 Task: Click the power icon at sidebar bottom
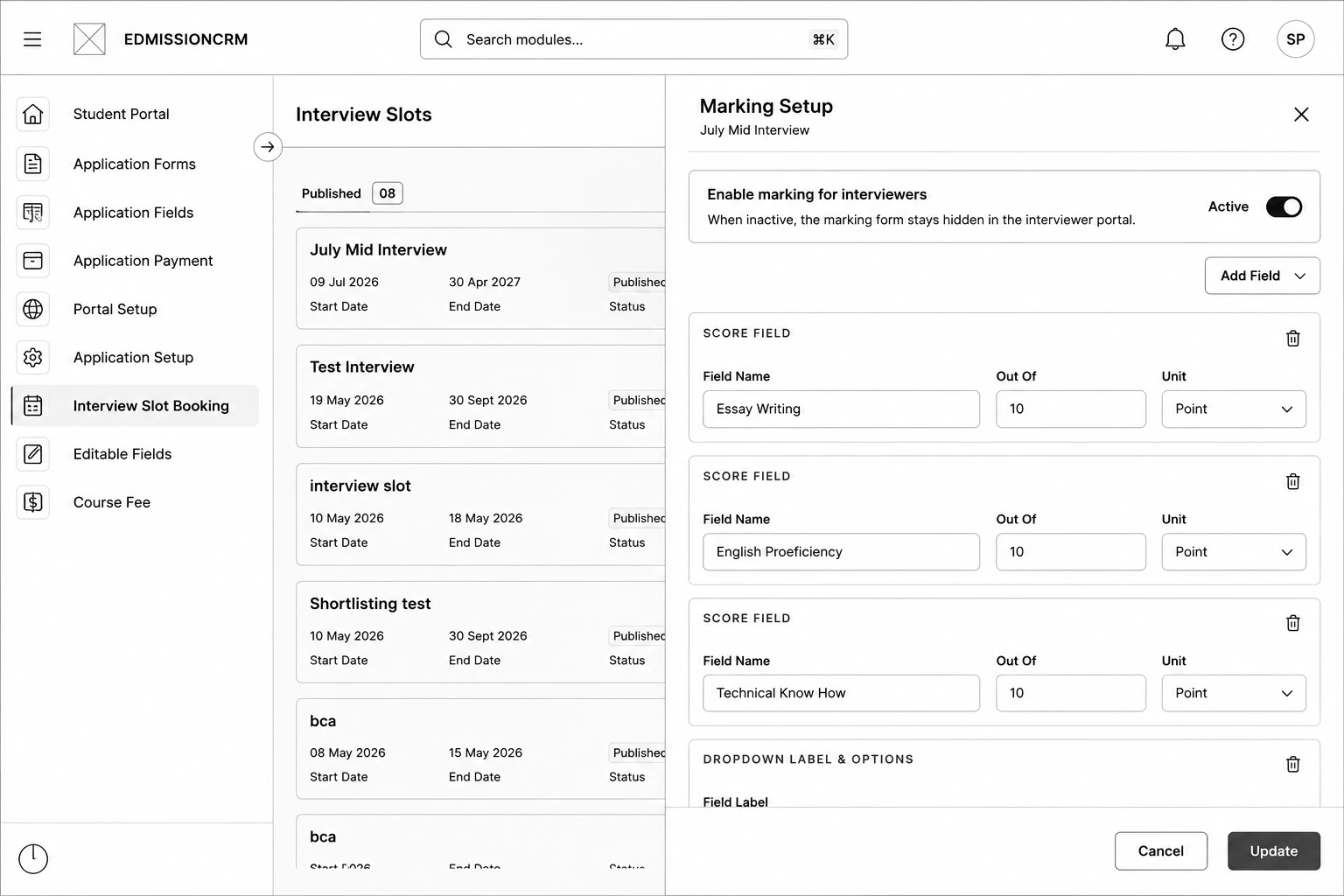point(33,858)
